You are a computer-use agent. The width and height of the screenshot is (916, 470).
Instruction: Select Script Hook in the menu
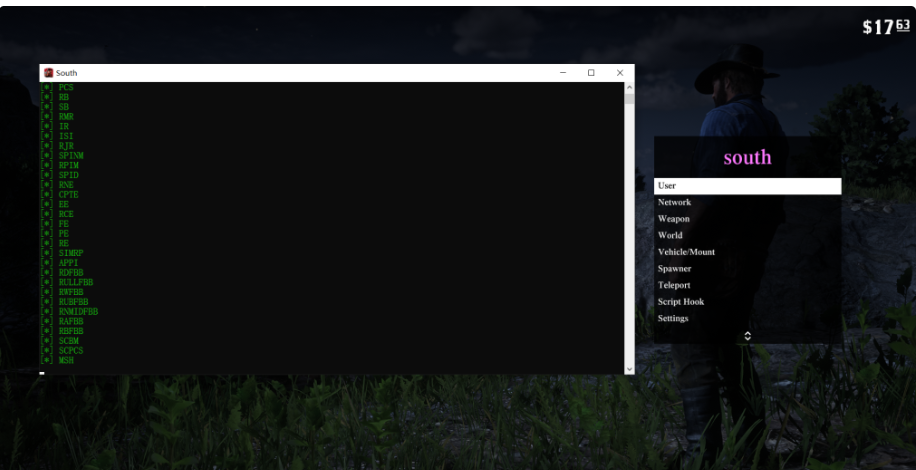pos(747,302)
